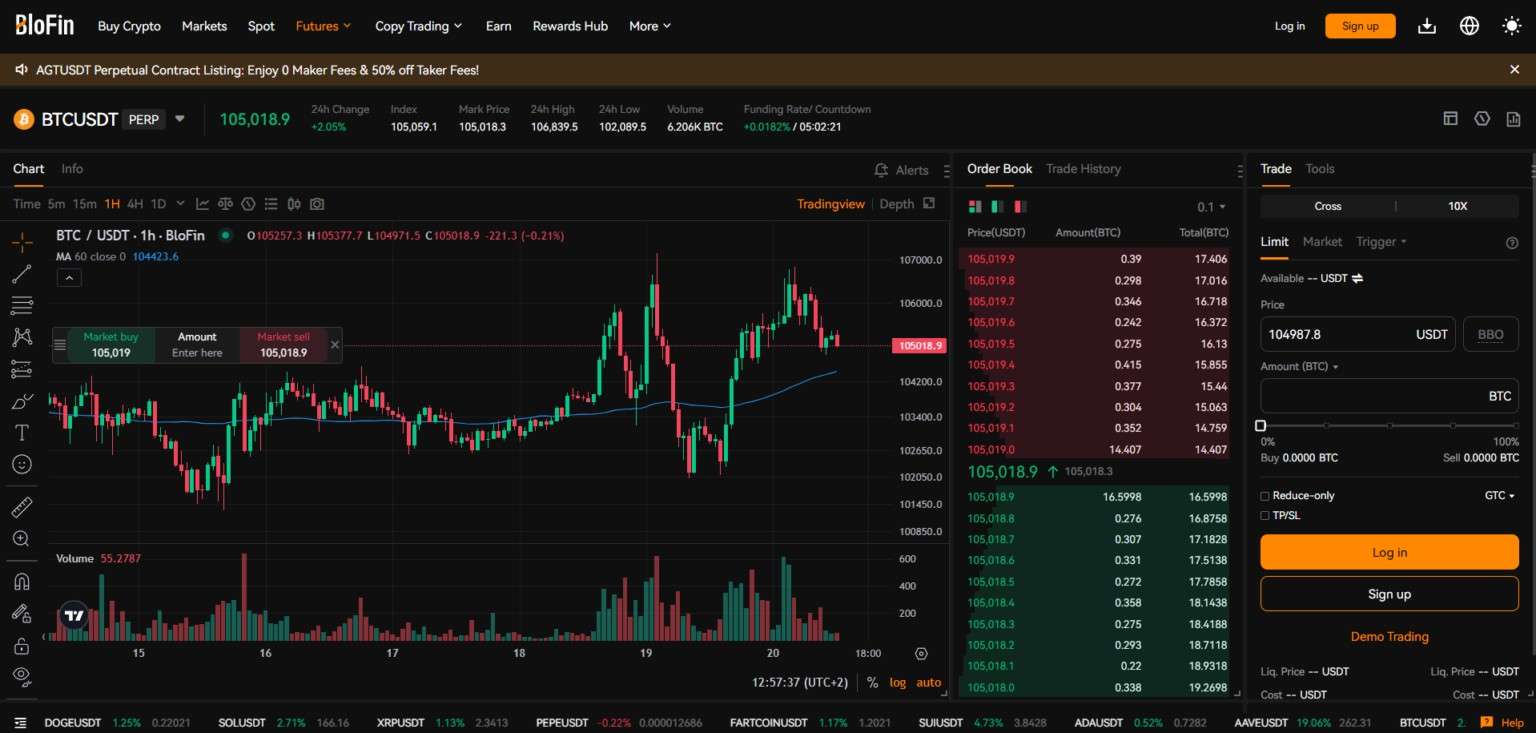Switch to the Info tab
Viewport: 1536px width, 733px height.
(x=72, y=169)
